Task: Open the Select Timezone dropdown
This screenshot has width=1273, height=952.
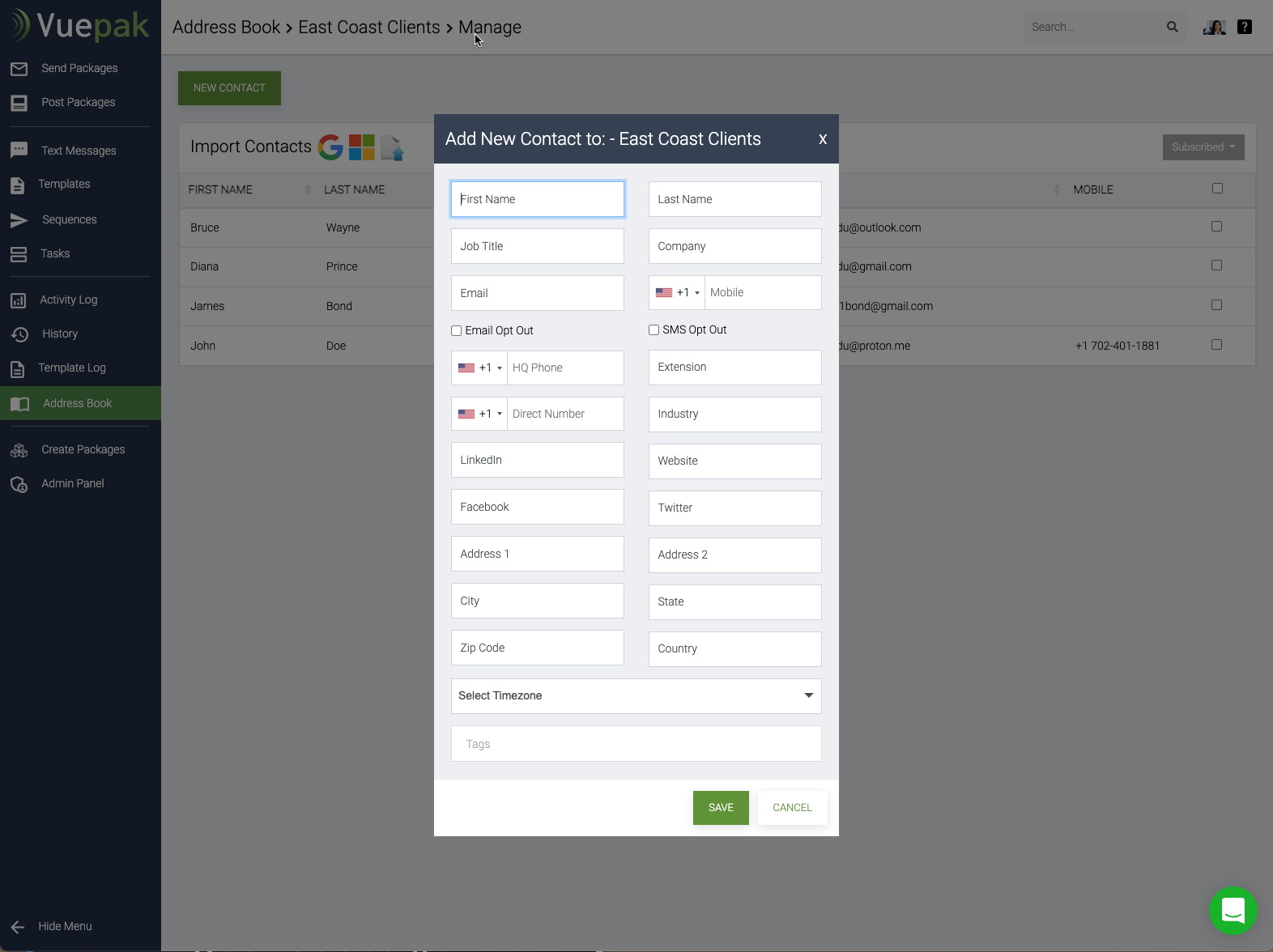Action: [x=636, y=696]
